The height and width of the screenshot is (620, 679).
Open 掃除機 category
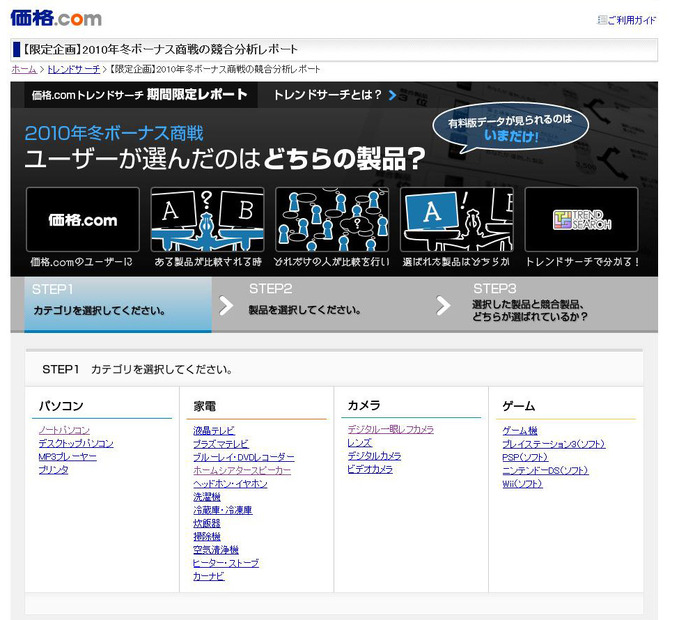click(x=207, y=536)
